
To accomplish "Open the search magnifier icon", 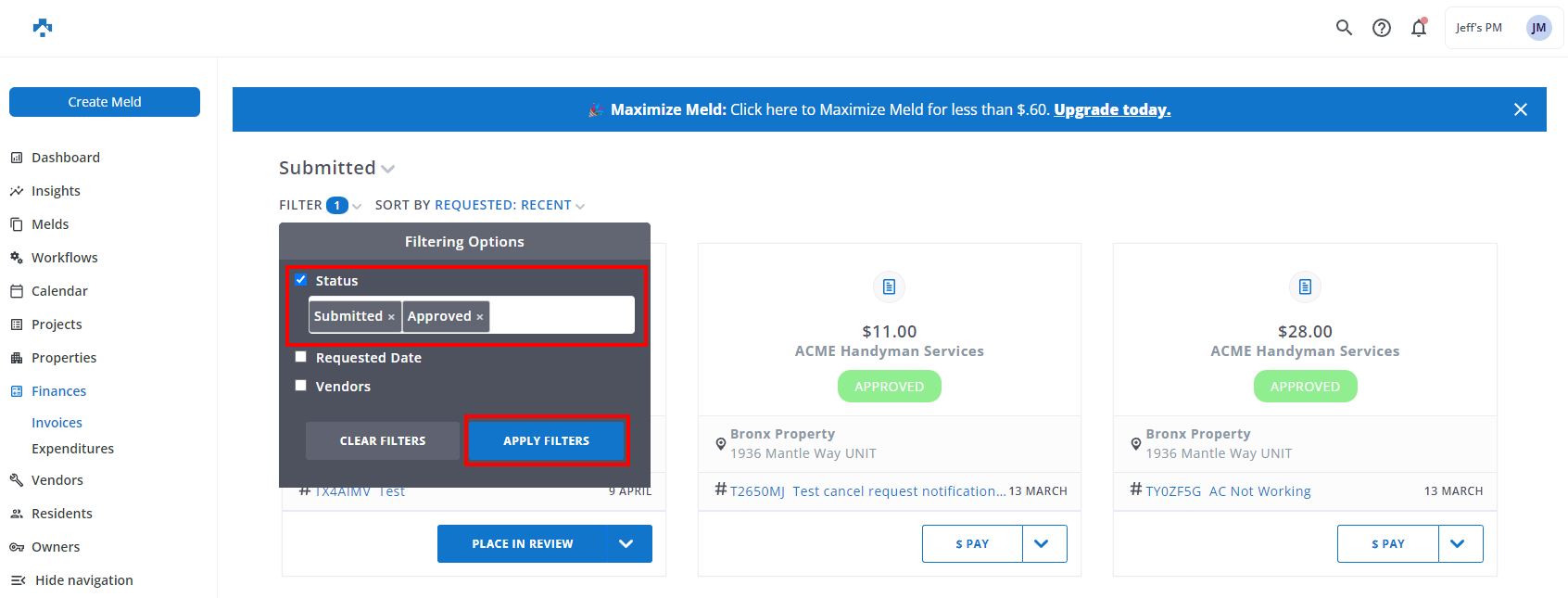I will click(1344, 28).
